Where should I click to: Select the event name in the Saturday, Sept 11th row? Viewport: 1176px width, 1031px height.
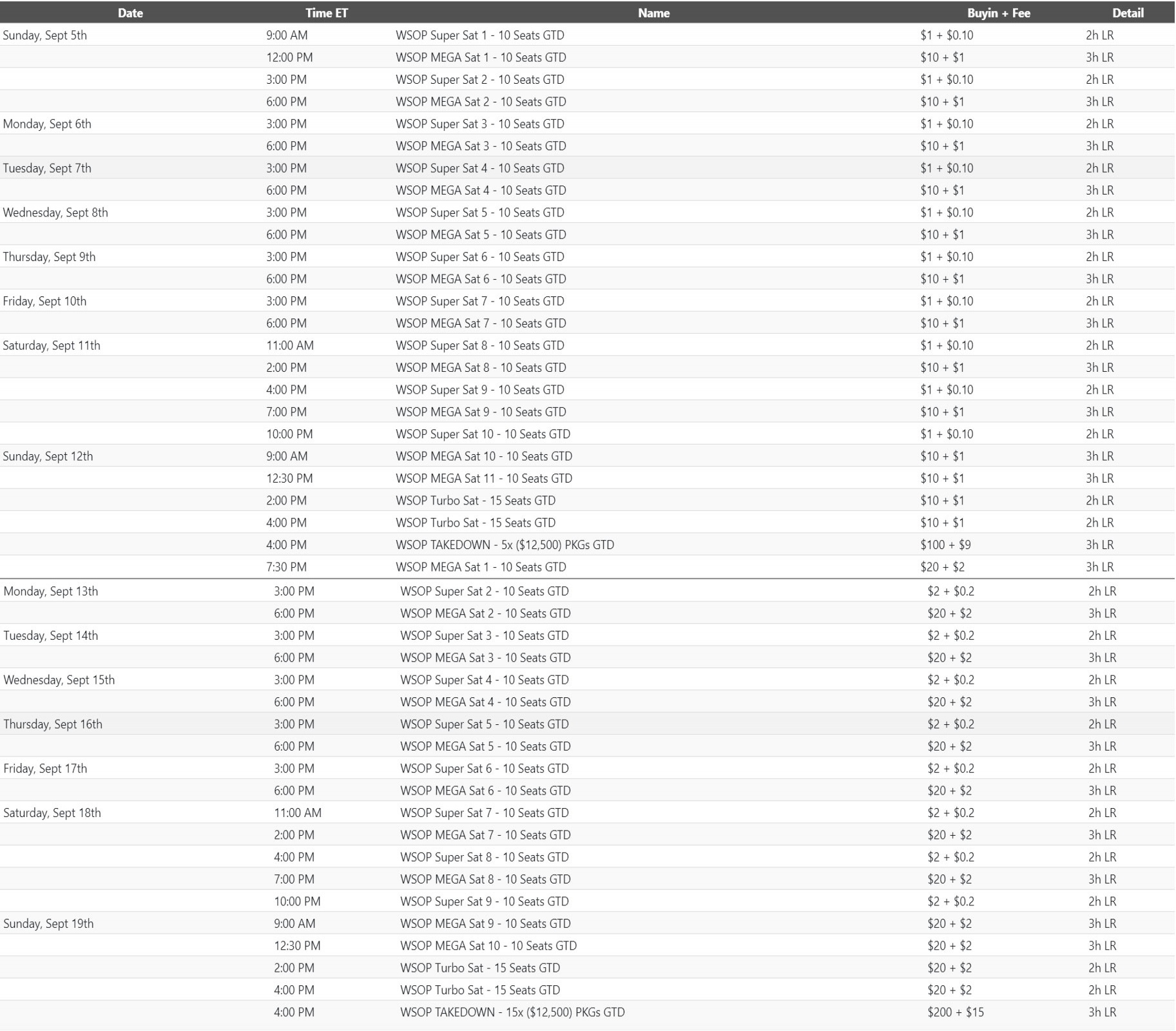coord(480,345)
